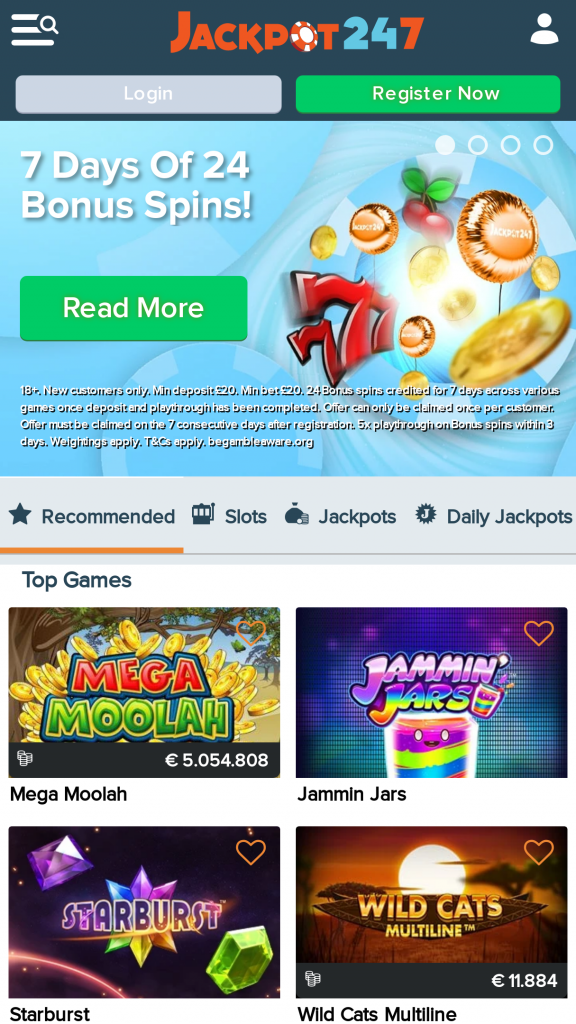The image size is (576, 1024).
Task: Open the user account profile icon
Action: (x=544, y=29)
